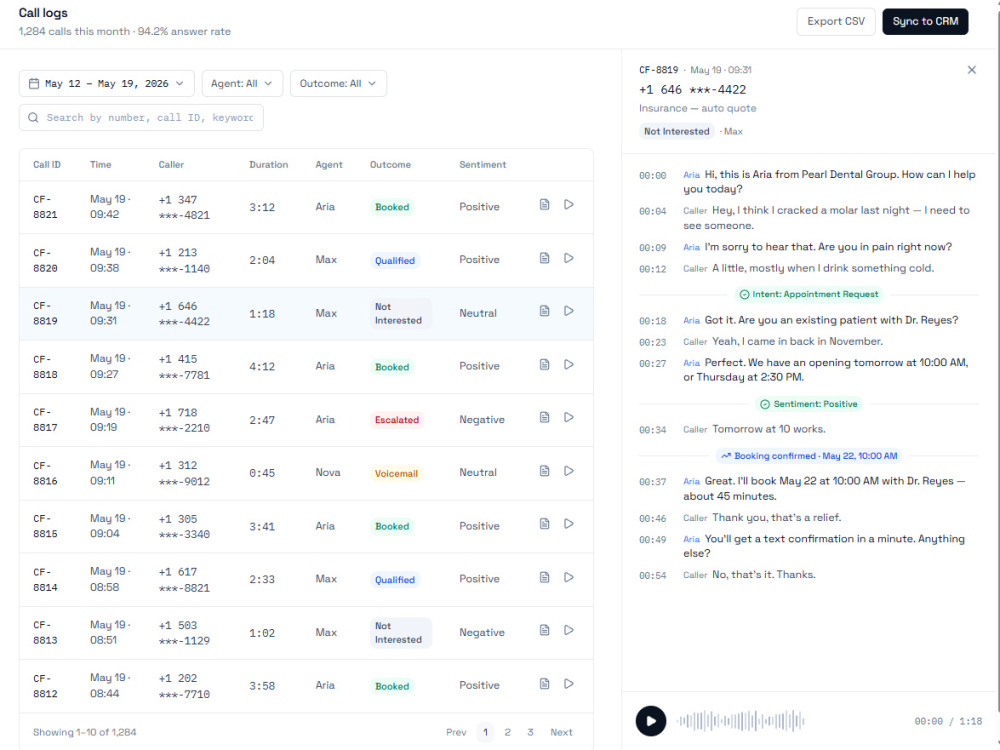Open transcript for call CF-8819
This screenshot has width=1000, height=750.
pos(544,311)
